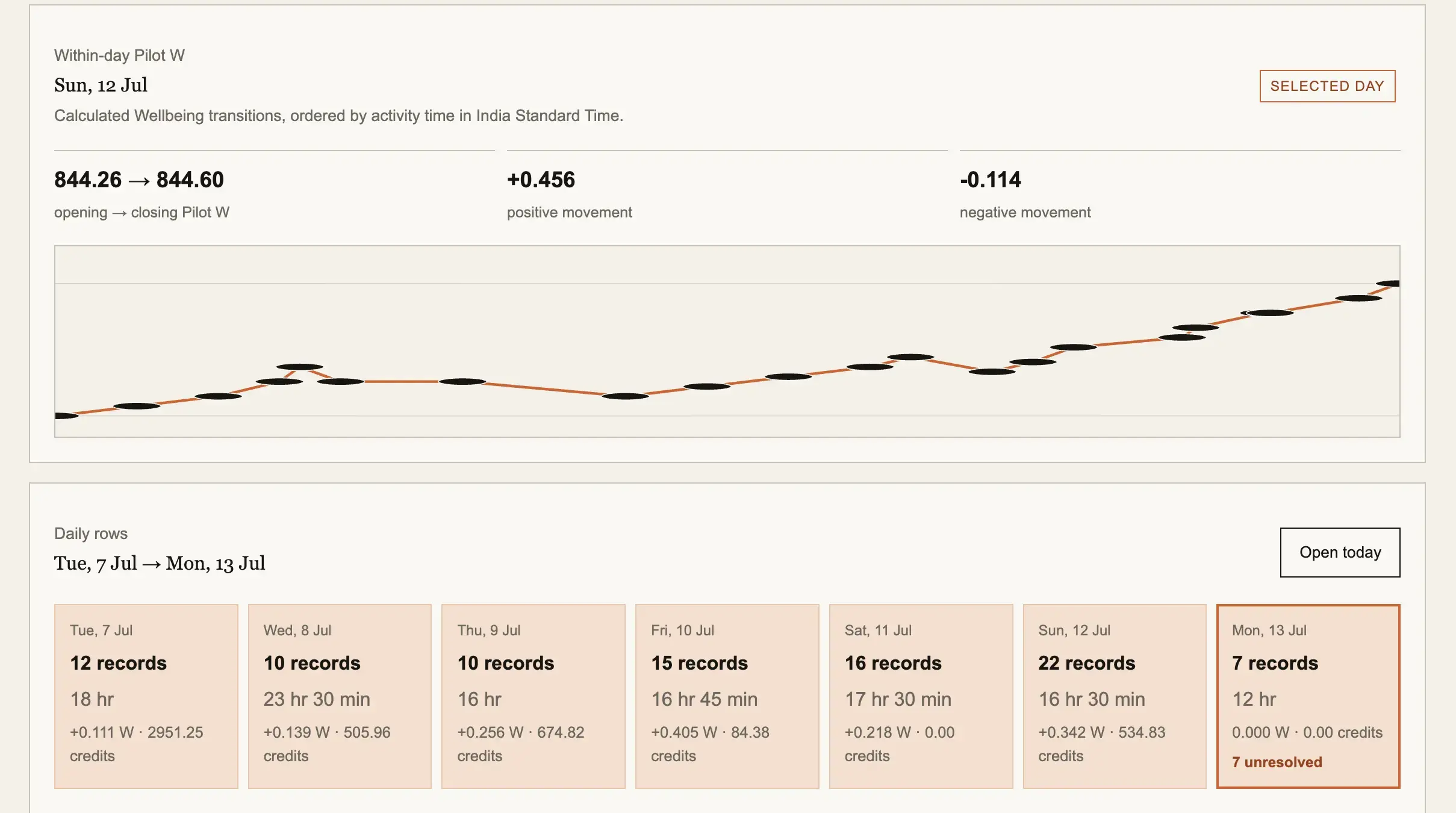The image size is (1456, 813).
Task: Click the 15 records text
Action: point(699,662)
